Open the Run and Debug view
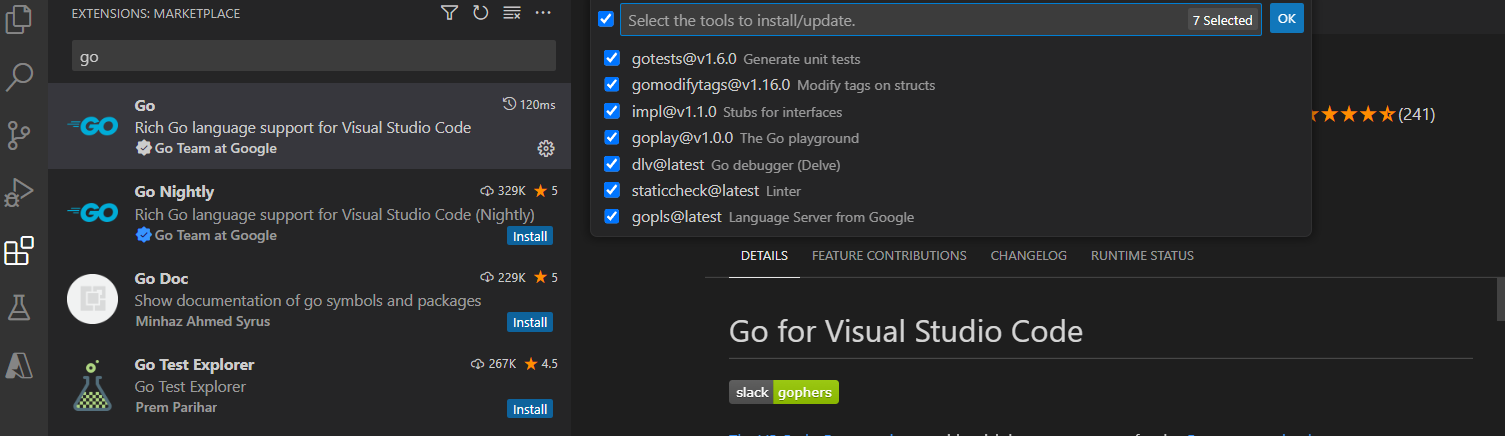 [20, 192]
